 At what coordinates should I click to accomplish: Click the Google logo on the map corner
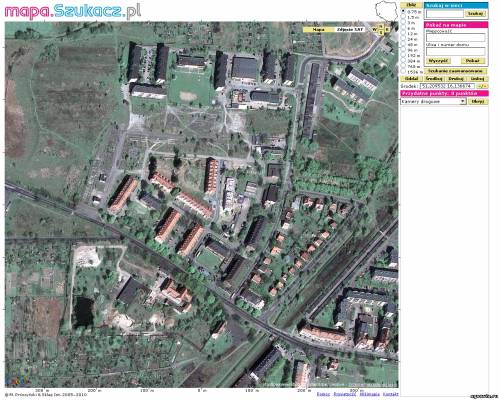(18, 381)
